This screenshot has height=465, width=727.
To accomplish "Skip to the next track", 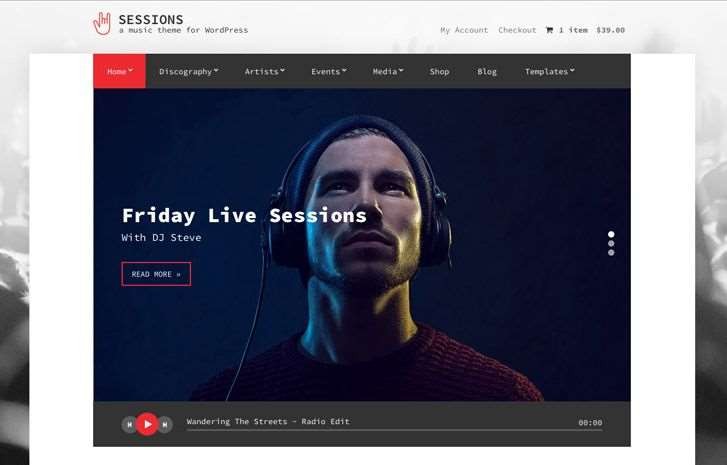I will [x=166, y=424].
